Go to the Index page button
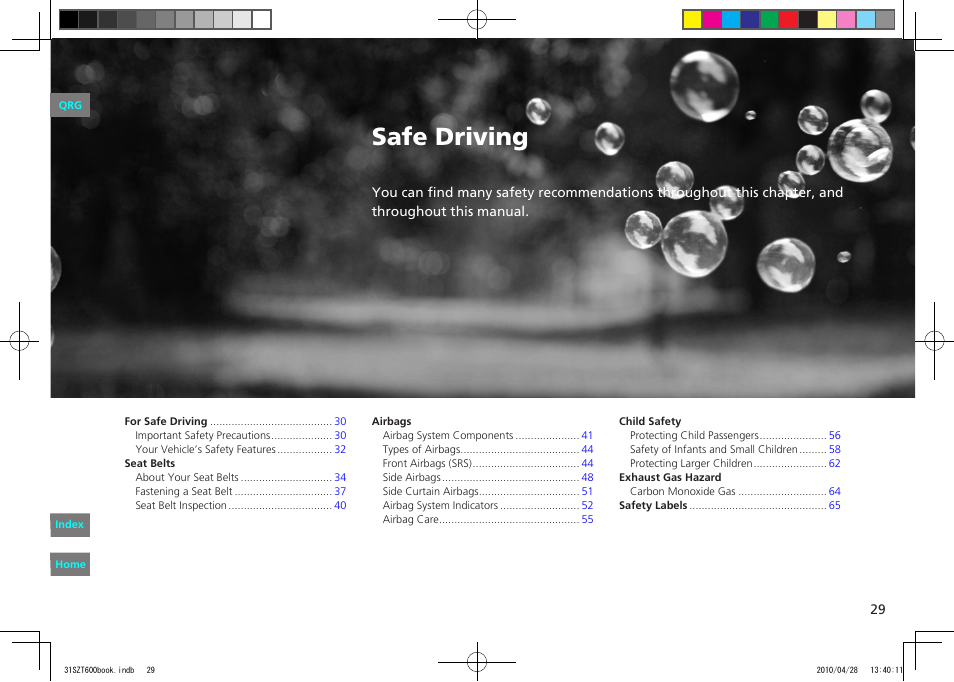Image resolution: width=954 pixels, height=682 pixels. (70, 524)
